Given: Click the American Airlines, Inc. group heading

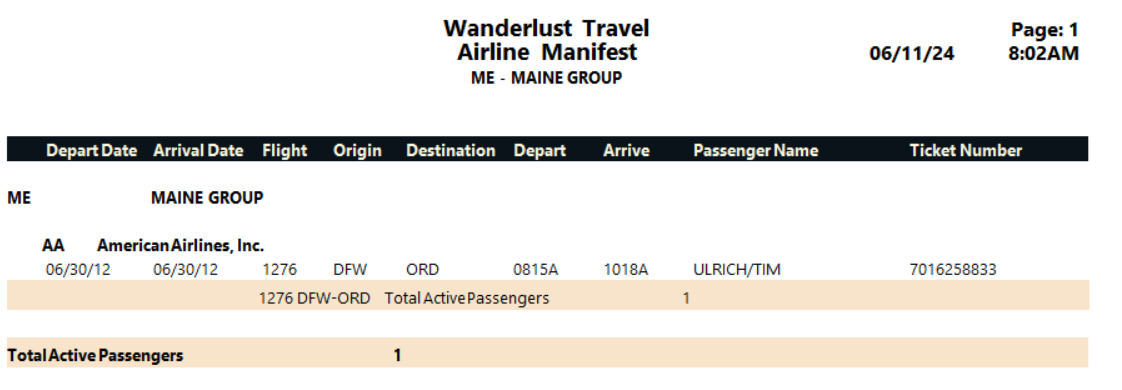Looking at the screenshot, I should point(180,245).
